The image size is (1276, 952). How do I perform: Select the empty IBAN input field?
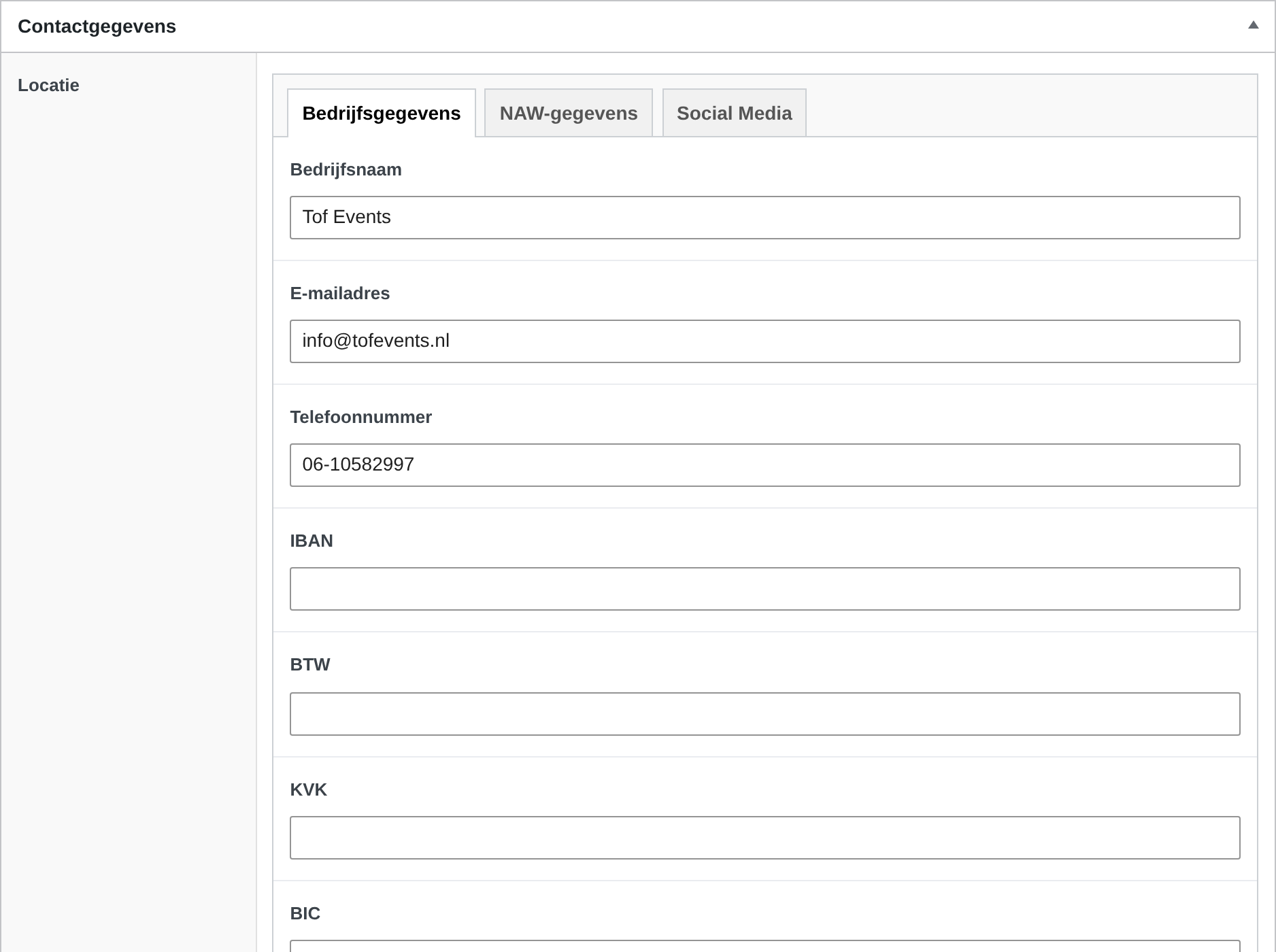click(x=765, y=589)
